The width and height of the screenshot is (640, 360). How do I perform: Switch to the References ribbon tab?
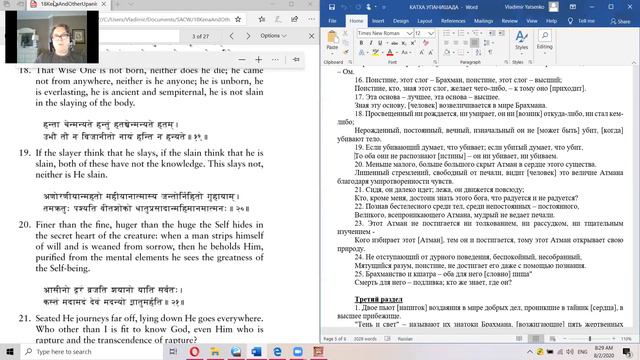(x=453, y=21)
